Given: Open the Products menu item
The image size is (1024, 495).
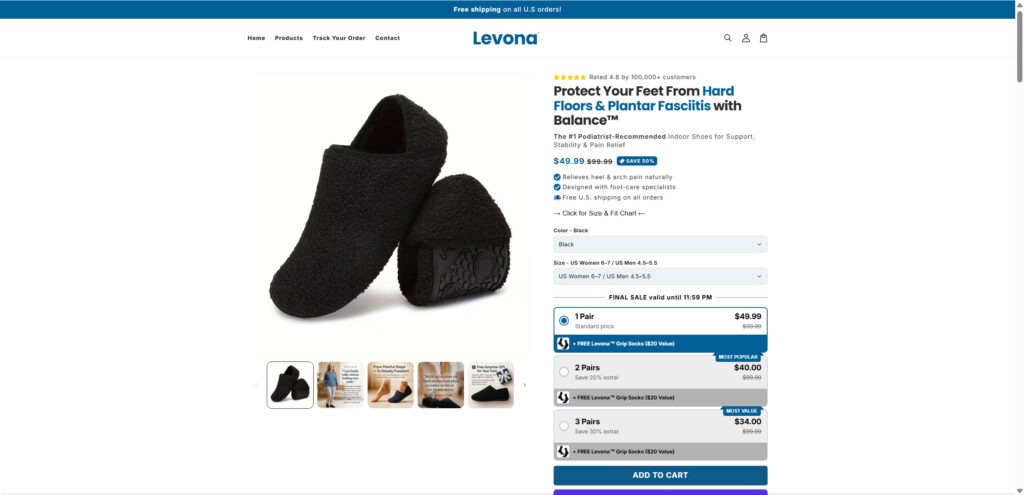Looking at the screenshot, I should pos(289,38).
